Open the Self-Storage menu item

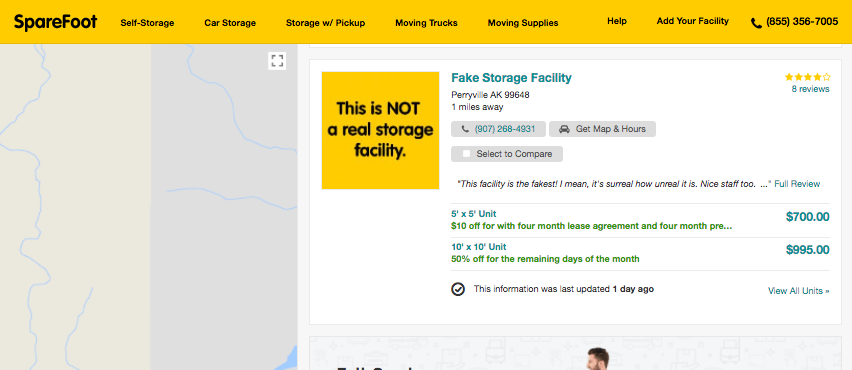point(147,23)
